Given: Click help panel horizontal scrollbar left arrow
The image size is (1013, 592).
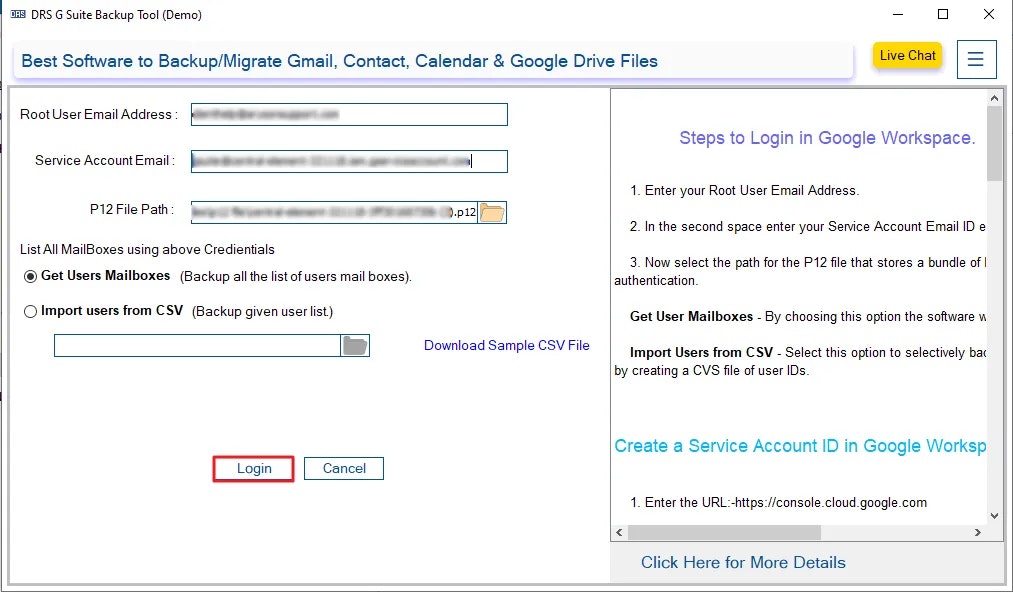Looking at the screenshot, I should tap(619, 533).
